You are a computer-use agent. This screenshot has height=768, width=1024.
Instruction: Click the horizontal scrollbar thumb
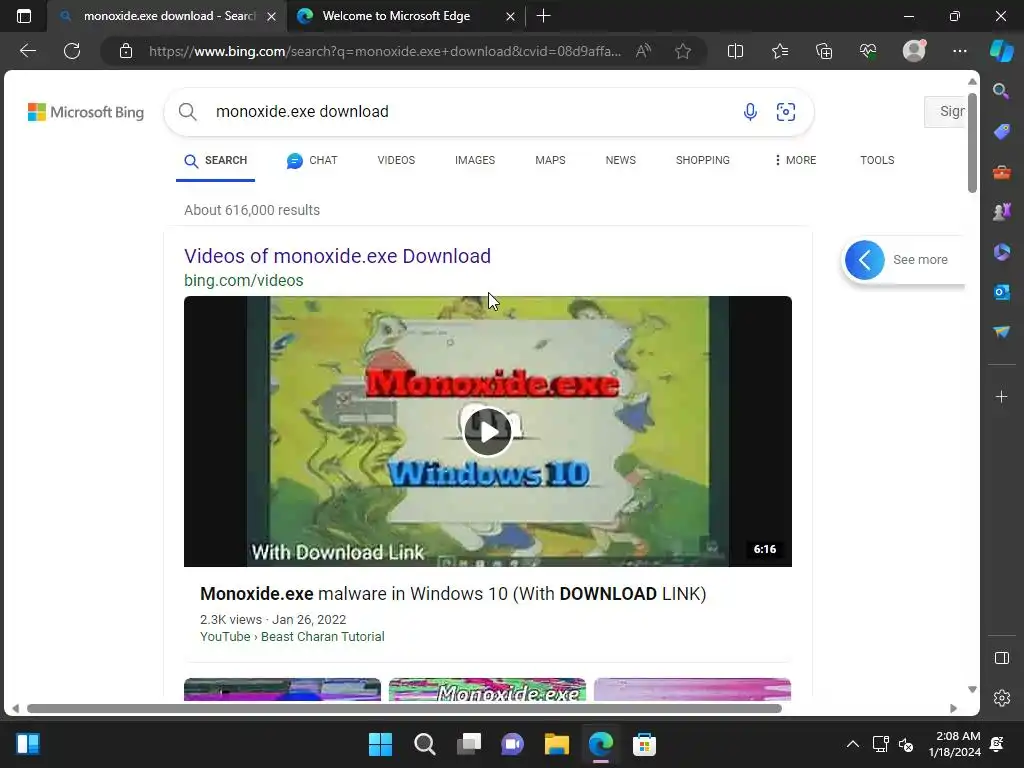pos(404,709)
